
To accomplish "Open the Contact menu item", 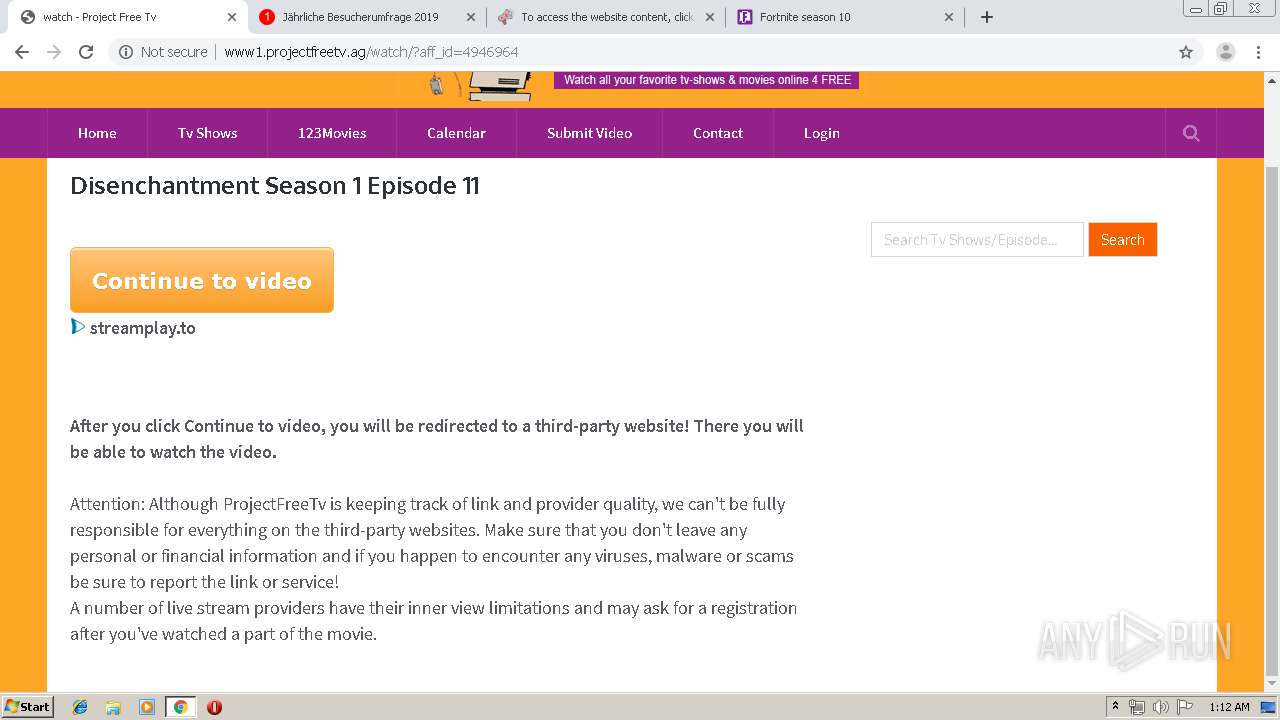I will point(718,133).
